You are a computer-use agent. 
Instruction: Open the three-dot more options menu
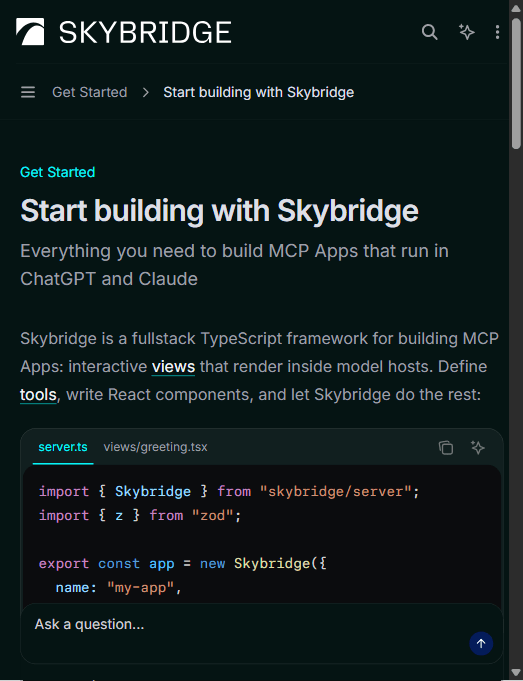tap(497, 32)
